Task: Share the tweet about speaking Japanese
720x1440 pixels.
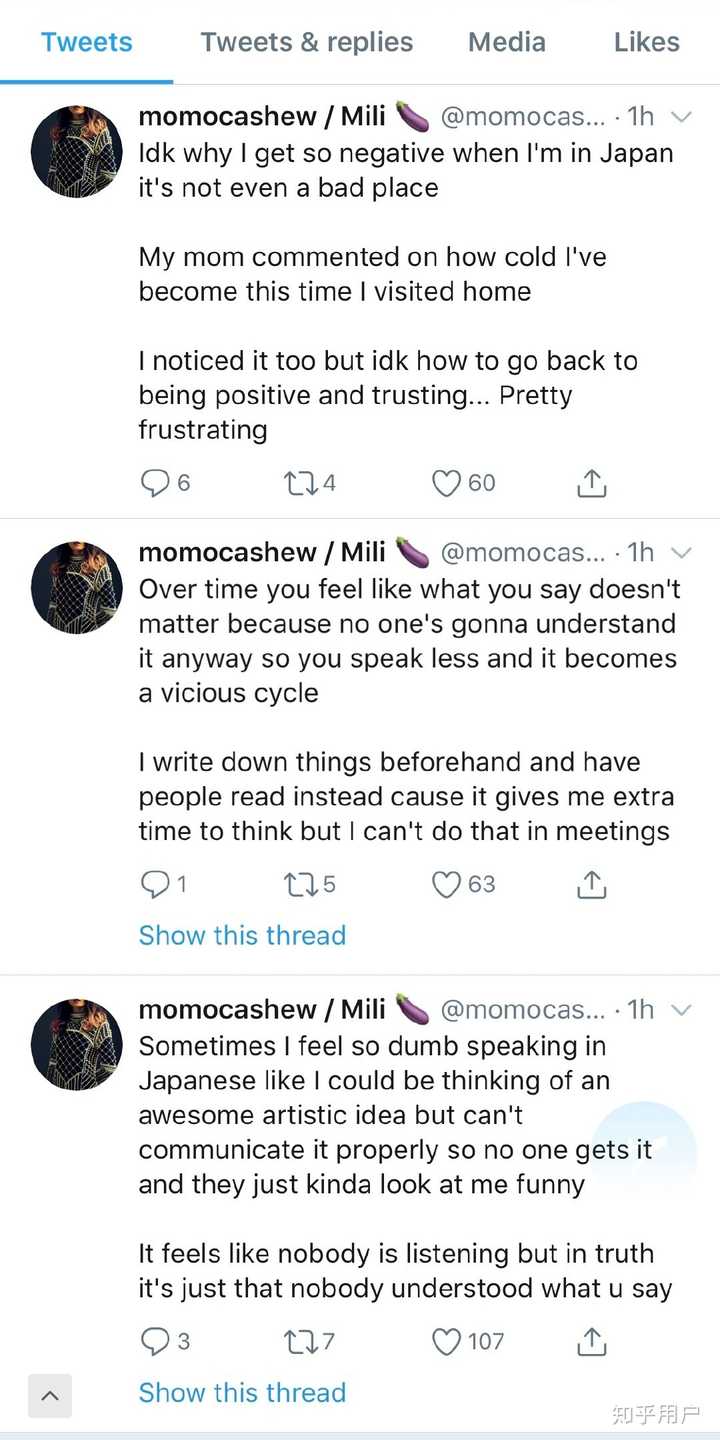Action: tap(592, 1341)
